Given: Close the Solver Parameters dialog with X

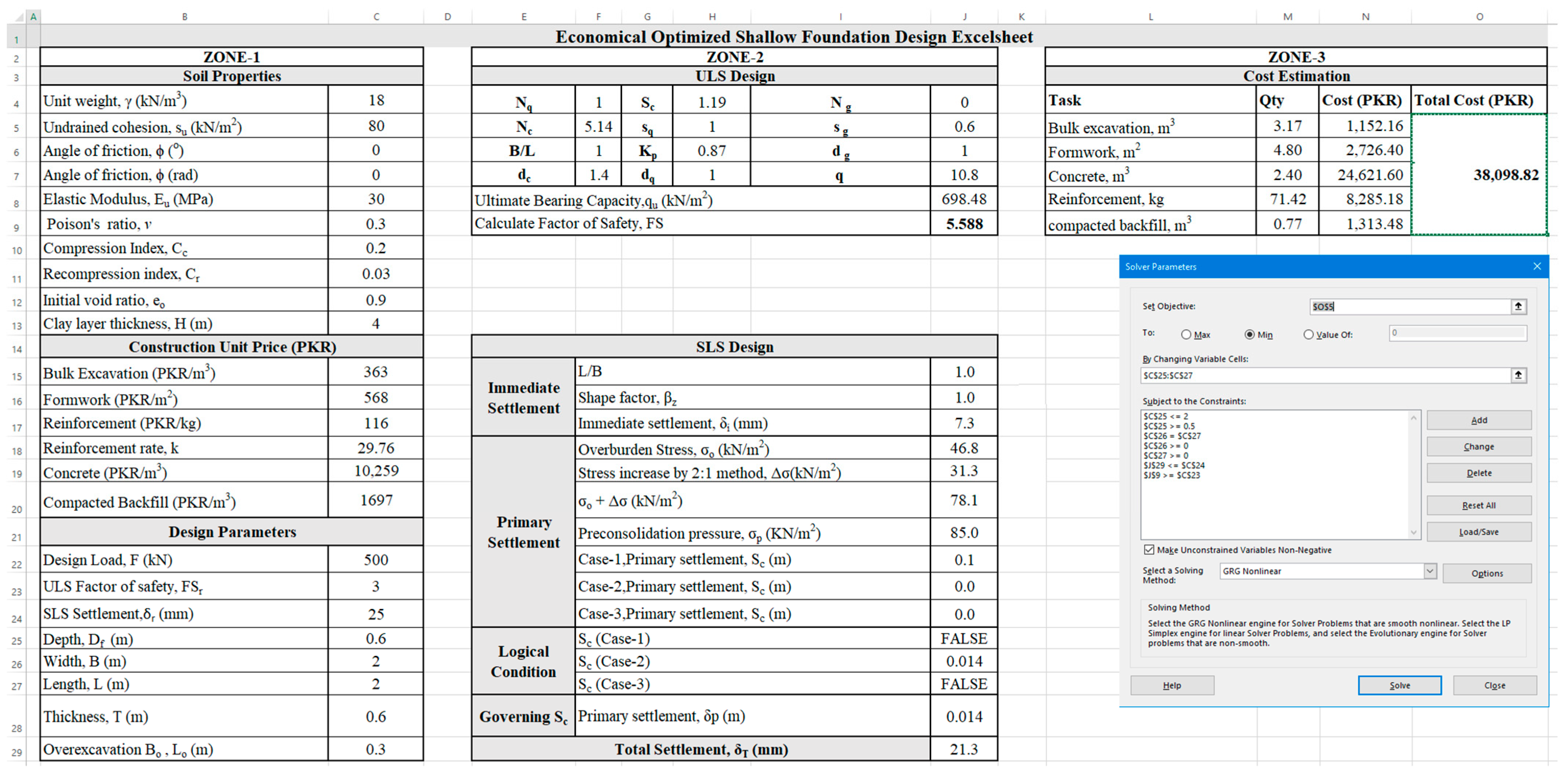Looking at the screenshot, I should click(1537, 266).
